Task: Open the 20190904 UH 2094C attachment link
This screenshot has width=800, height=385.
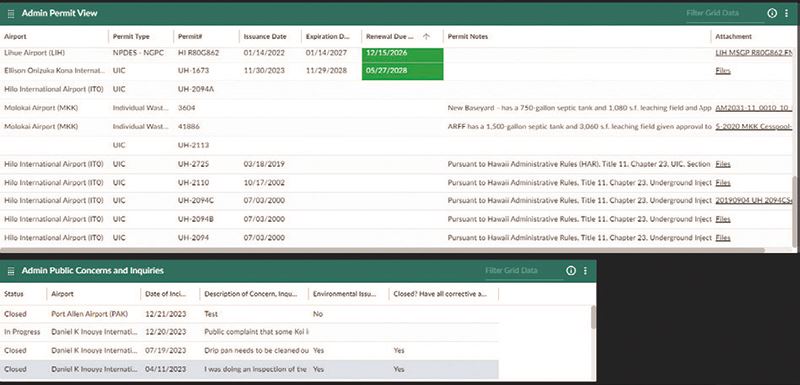Action: pyautogui.click(x=754, y=200)
